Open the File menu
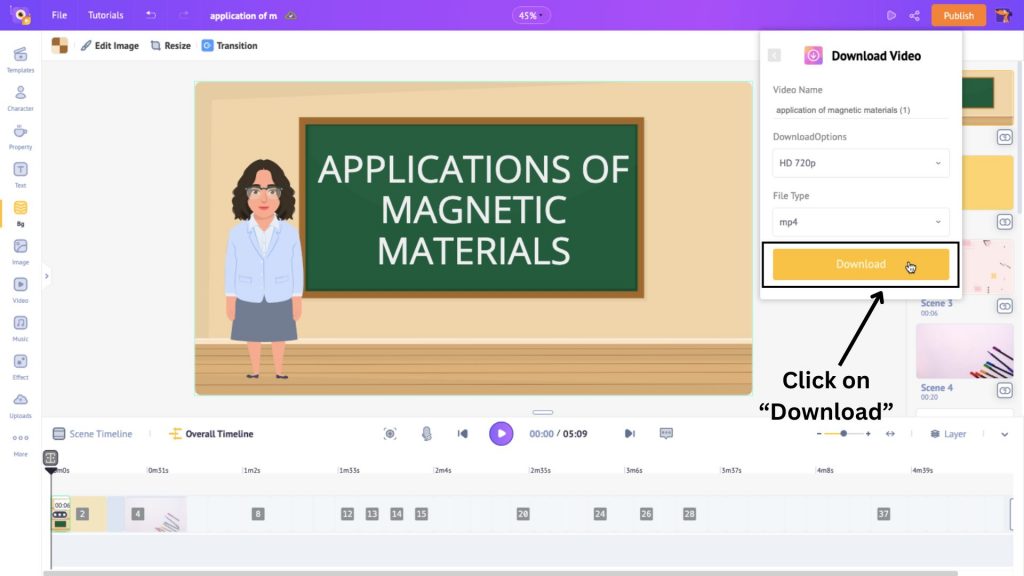The image size is (1024, 576). pyautogui.click(x=59, y=15)
